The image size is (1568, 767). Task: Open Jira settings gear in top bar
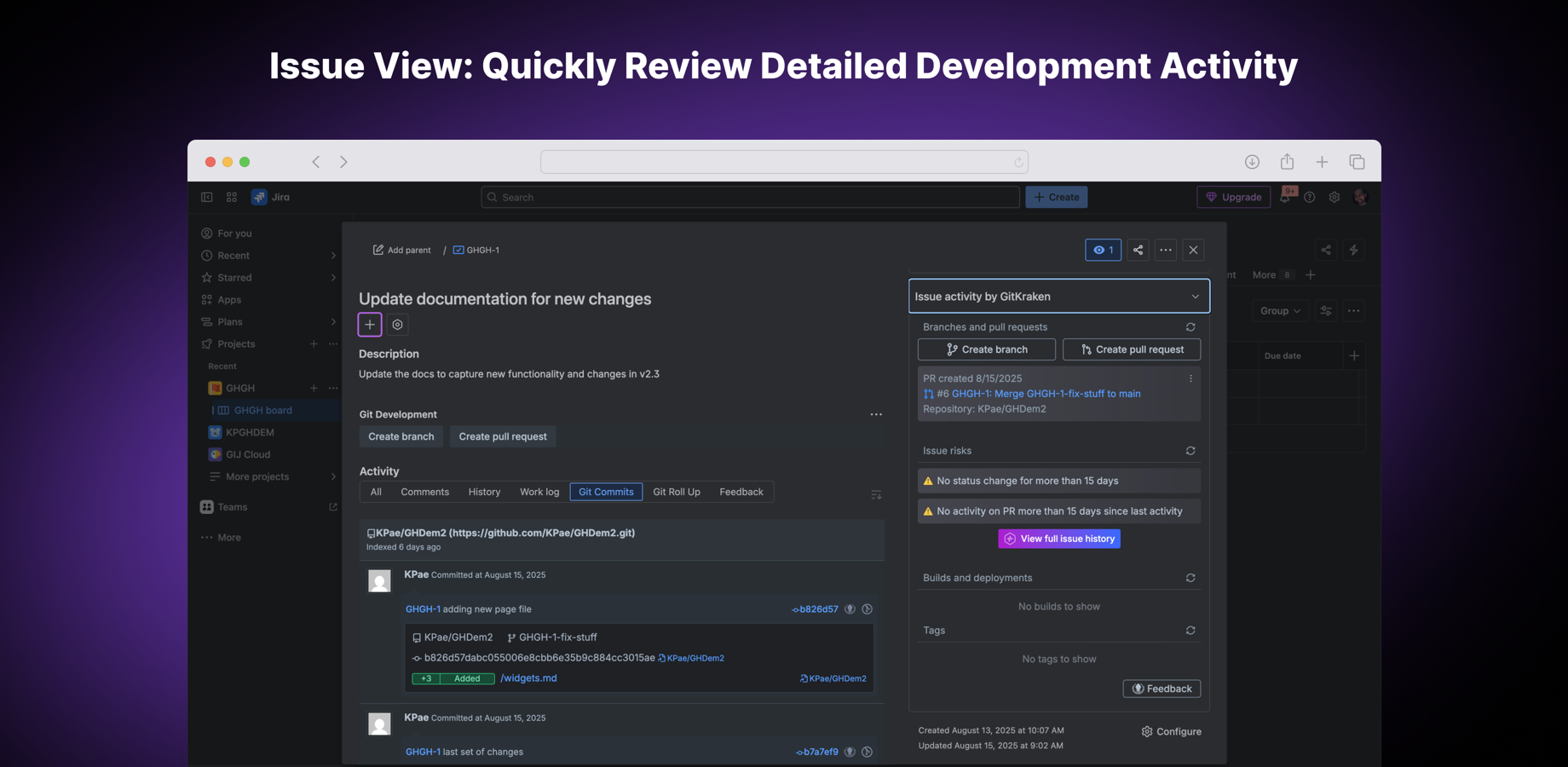(x=1335, y=197)
